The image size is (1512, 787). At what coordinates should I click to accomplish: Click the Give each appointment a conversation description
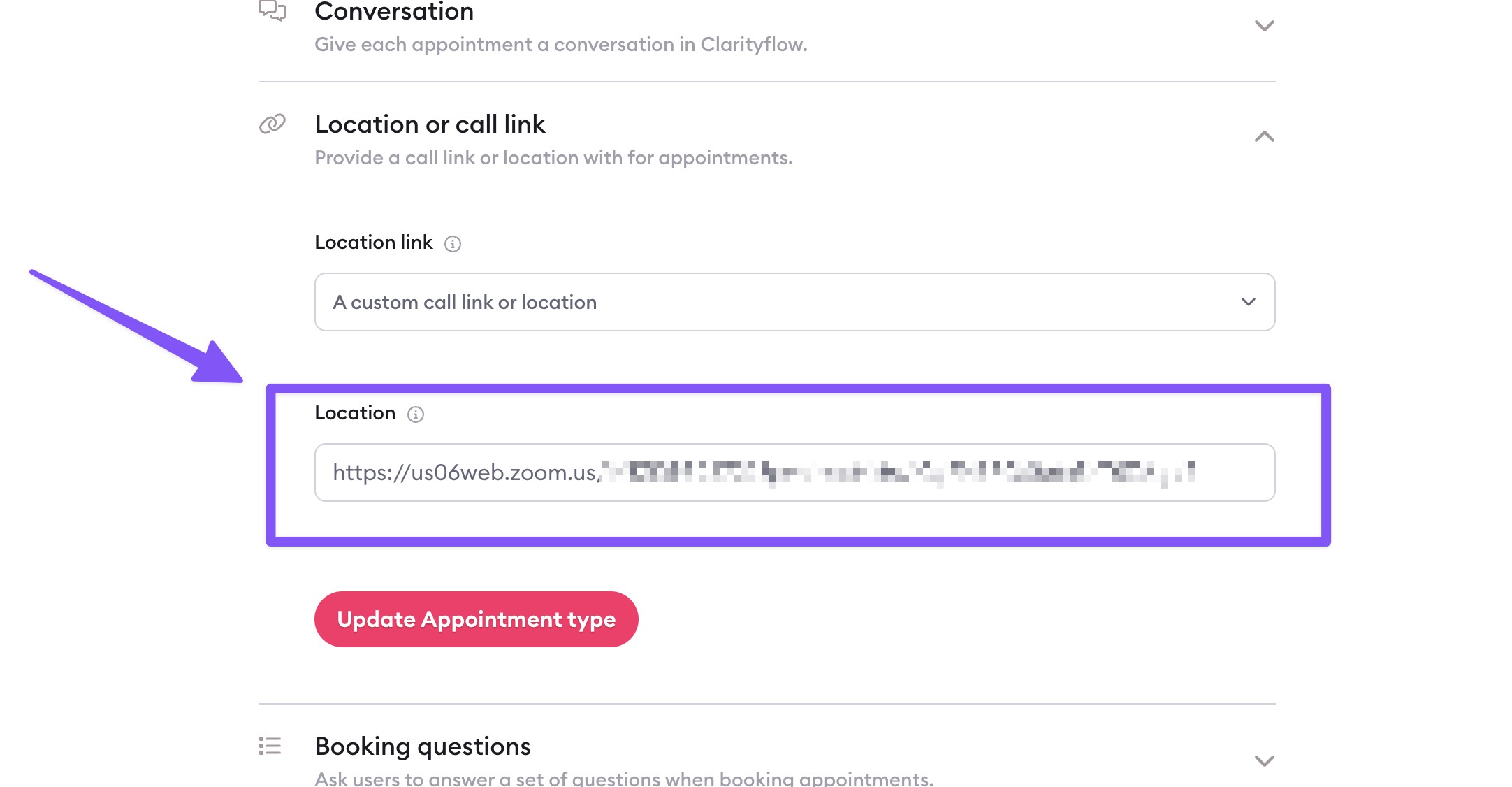point(560,44)
